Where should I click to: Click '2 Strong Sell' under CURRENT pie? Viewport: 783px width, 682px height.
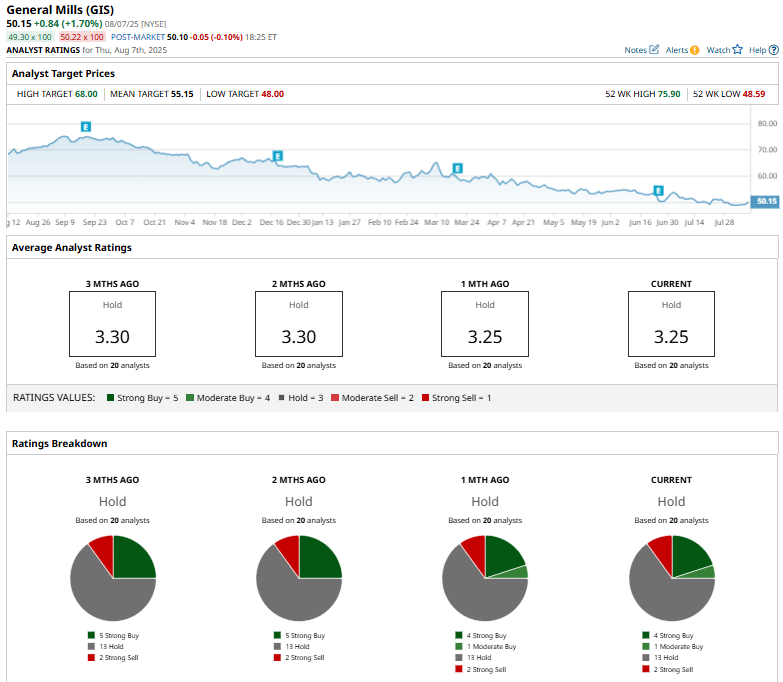point(673,670)
